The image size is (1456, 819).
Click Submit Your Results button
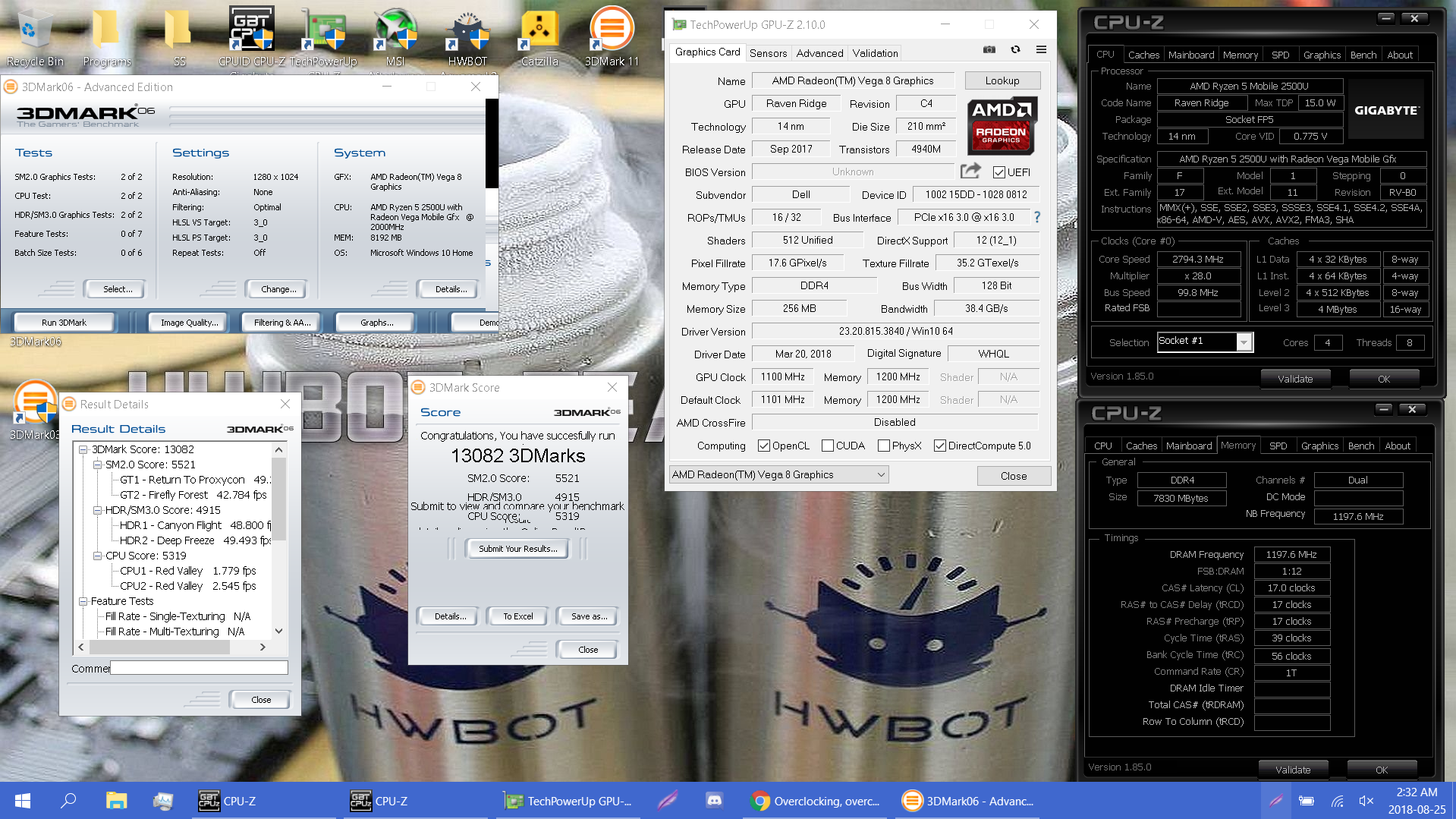(x=517, y=549)
